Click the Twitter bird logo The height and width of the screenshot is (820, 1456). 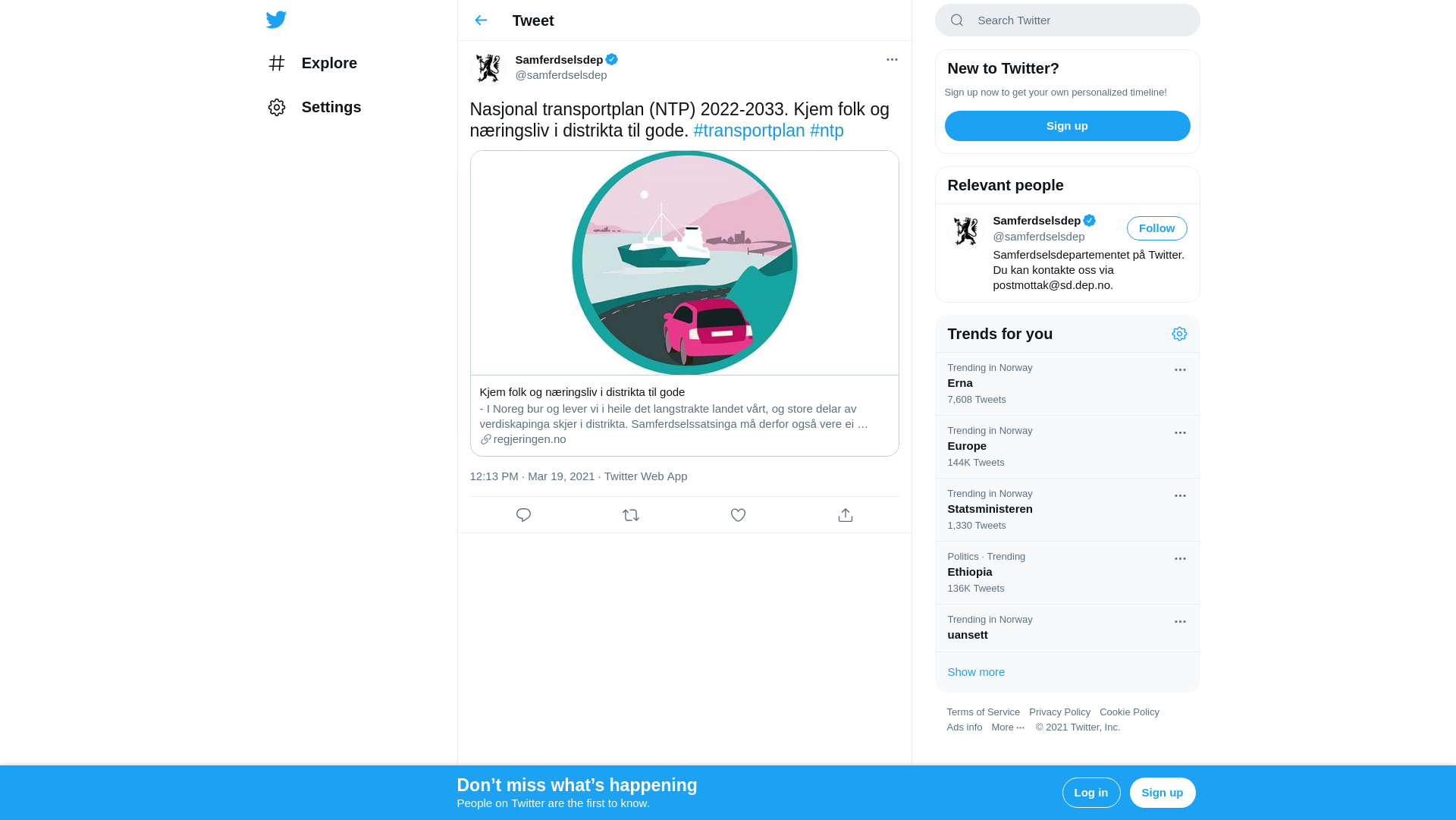coord(276,20)
